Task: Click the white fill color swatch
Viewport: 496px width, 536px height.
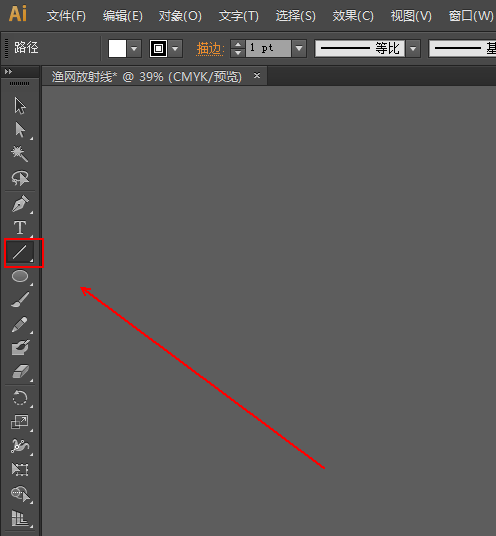Action: [118, 49]
